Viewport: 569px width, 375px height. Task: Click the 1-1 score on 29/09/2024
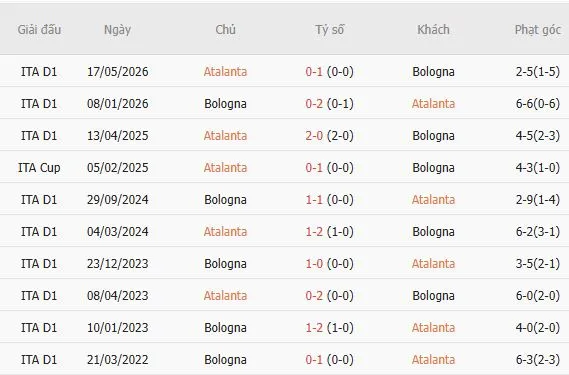tap(314, 200)
